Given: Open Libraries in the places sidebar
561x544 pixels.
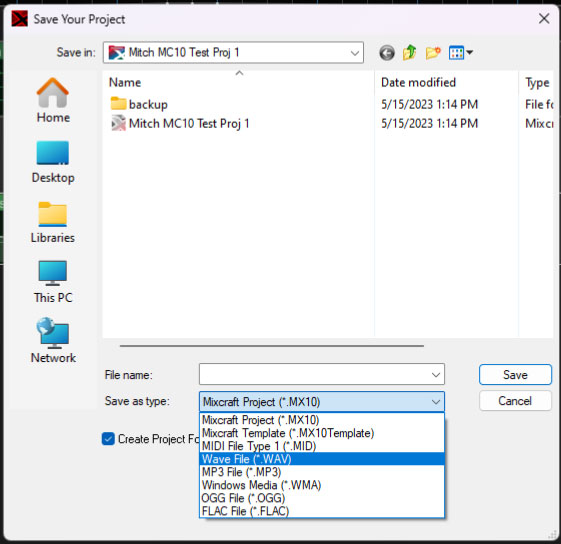Looking at the screenshot, I should tap(53, 222).
